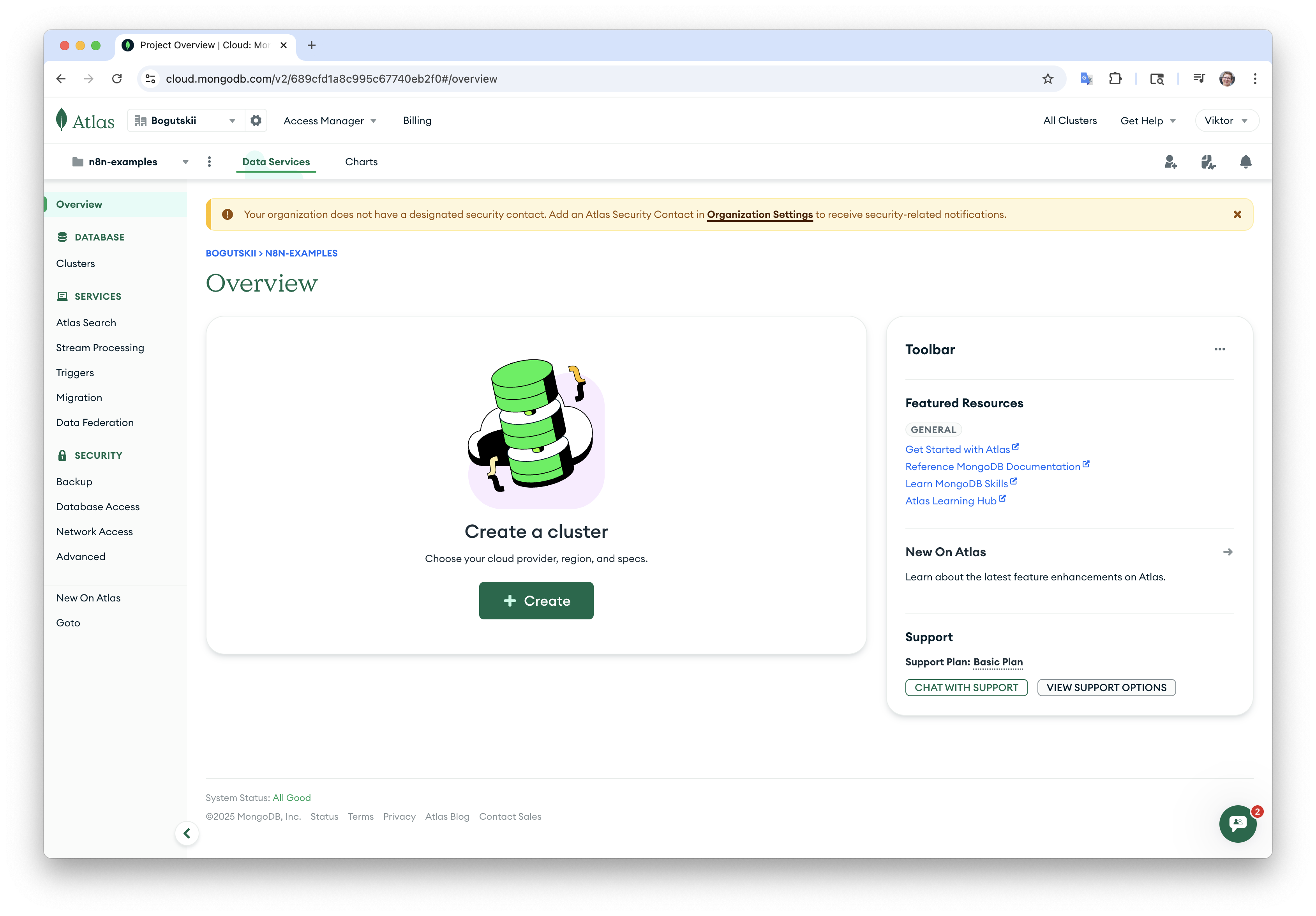Switch to the Charts tab
The width and height of the screenshot is (1316, 916).
click(x=361, y=162)
